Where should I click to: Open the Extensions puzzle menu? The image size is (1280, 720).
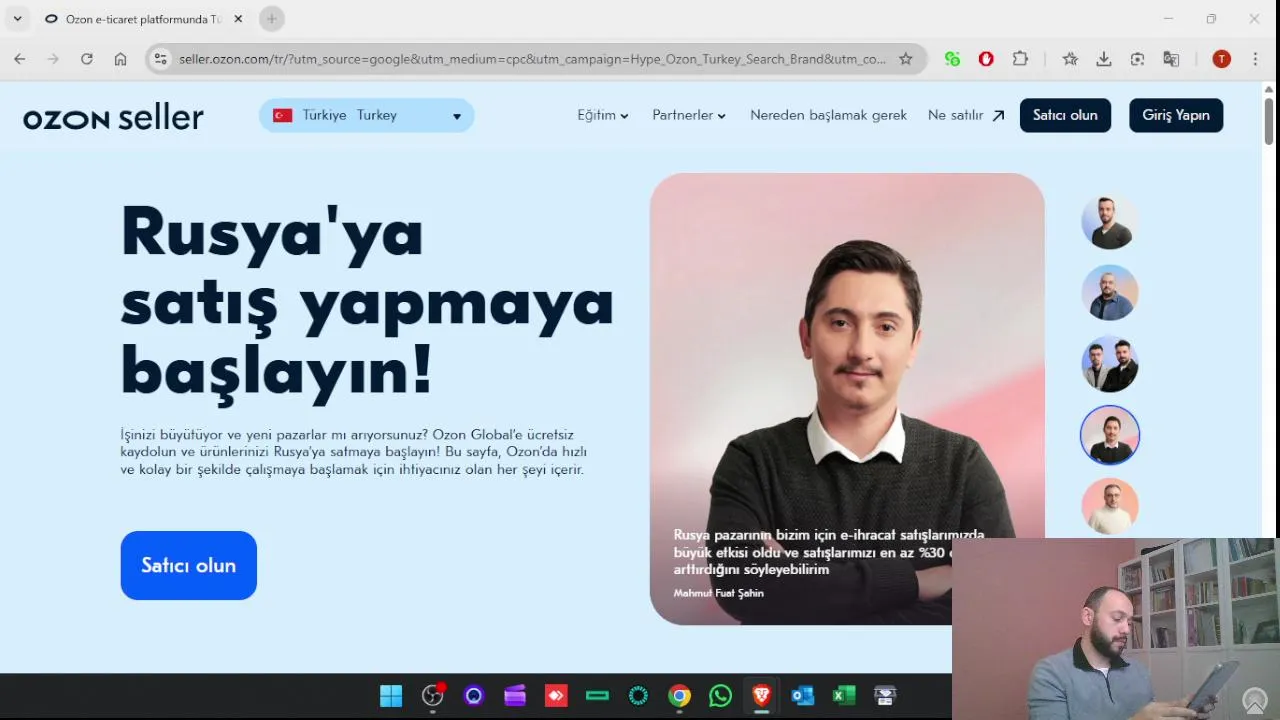pyautogui.click(x=1020, y=59)
